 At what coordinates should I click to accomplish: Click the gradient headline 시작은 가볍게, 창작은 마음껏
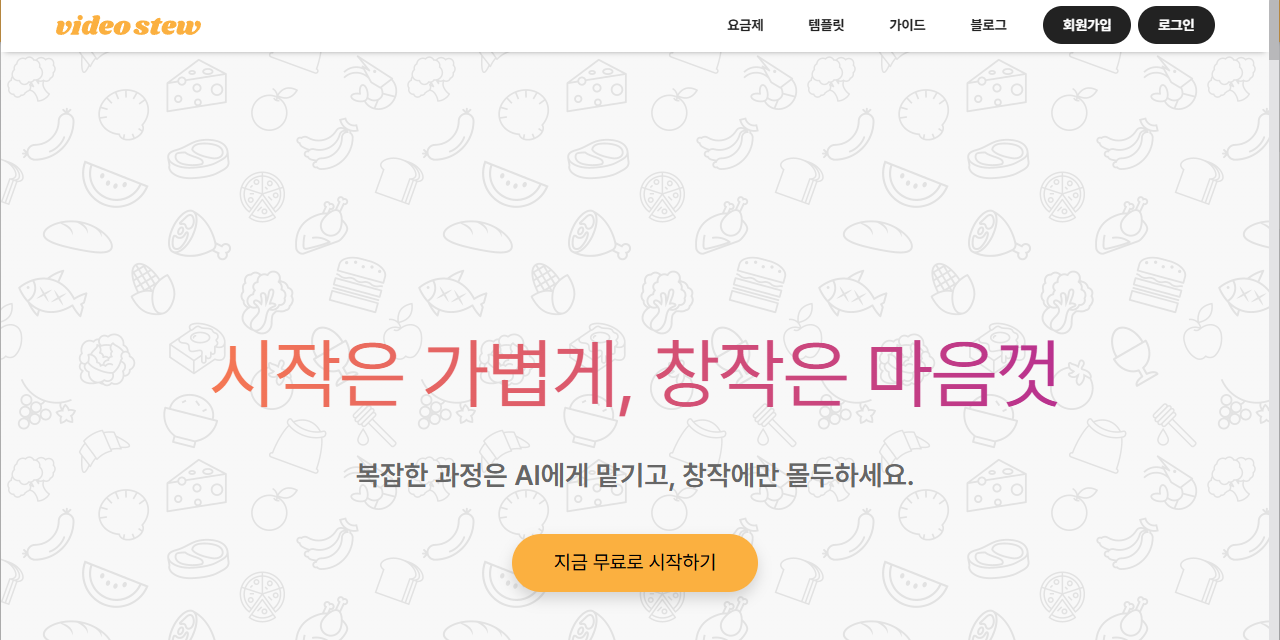[x=634, y=374]
